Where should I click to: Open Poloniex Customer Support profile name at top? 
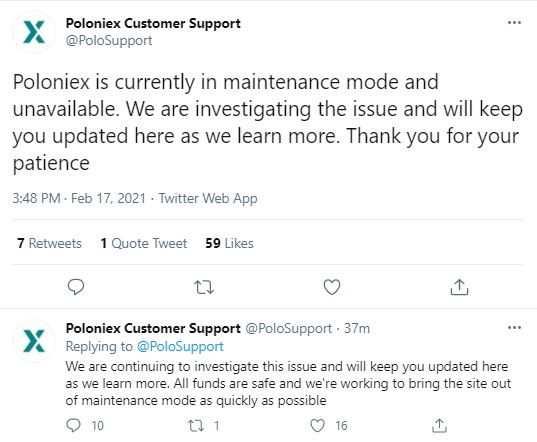153,23
